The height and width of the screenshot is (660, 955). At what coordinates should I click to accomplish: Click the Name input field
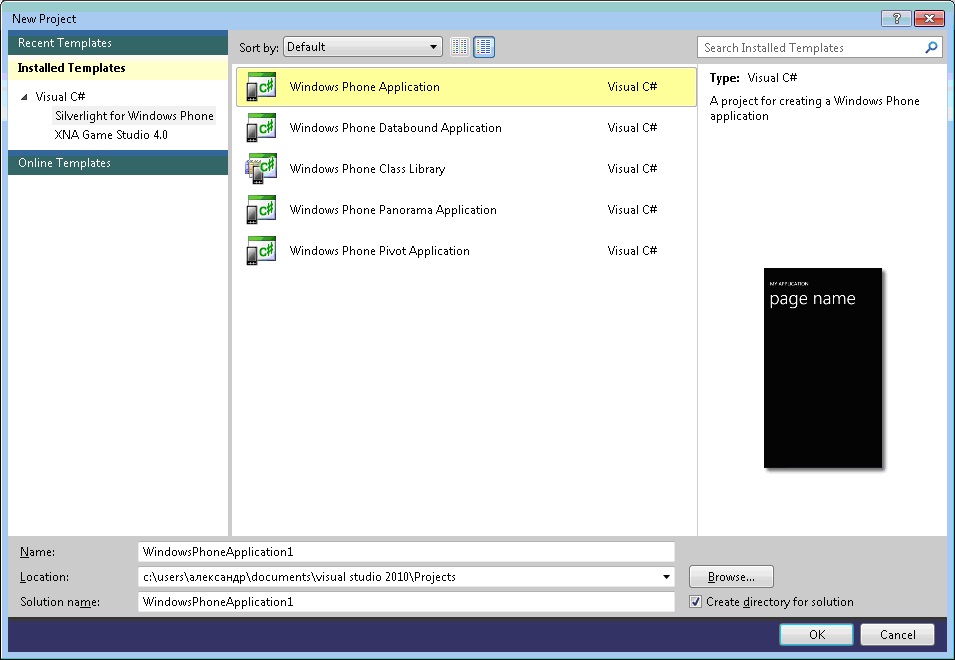[406, 552]
